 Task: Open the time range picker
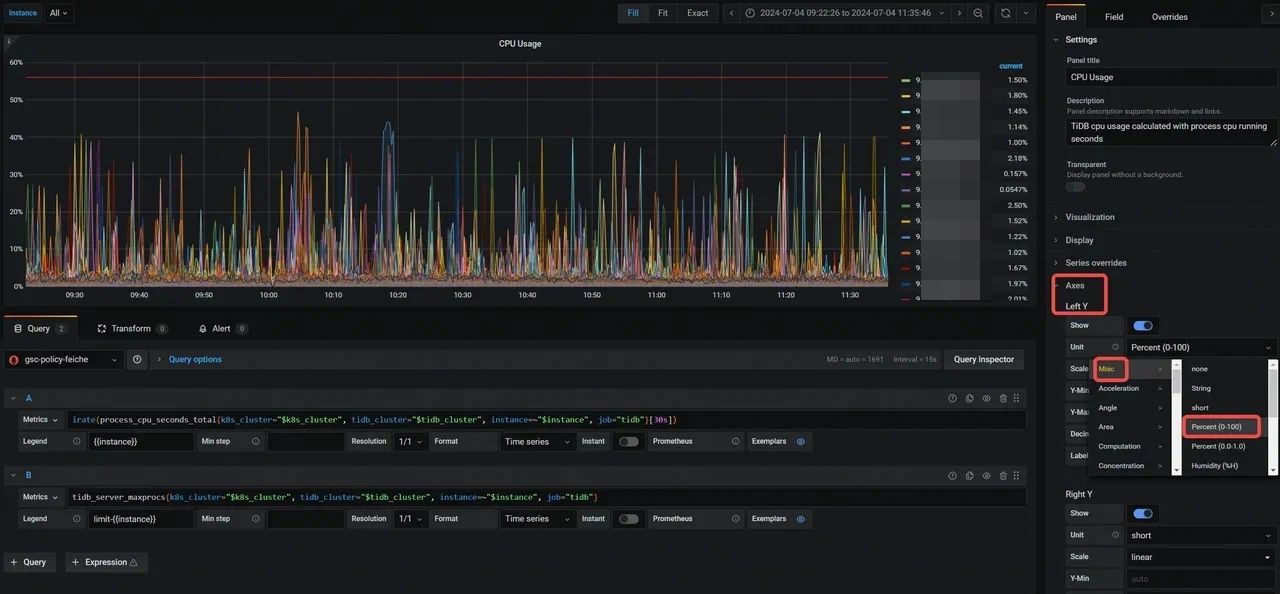[845, 13]
